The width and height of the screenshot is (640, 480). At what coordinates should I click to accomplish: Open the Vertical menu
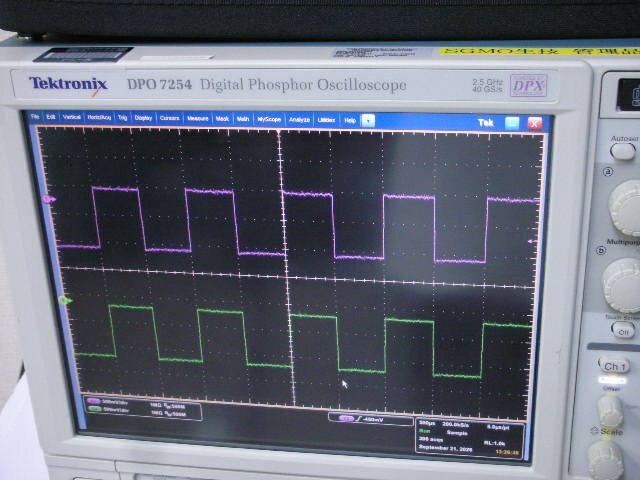click(x=71, y=117)
